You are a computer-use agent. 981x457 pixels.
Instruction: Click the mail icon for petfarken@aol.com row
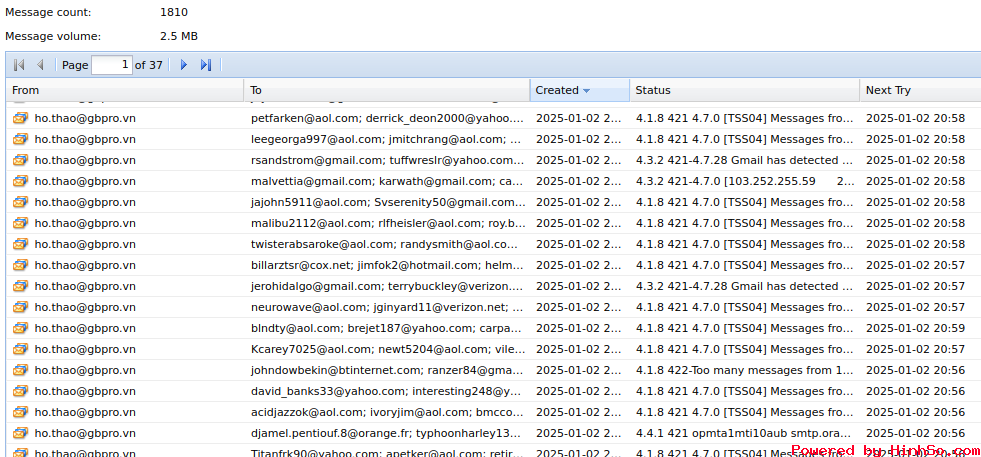[20, 118]
